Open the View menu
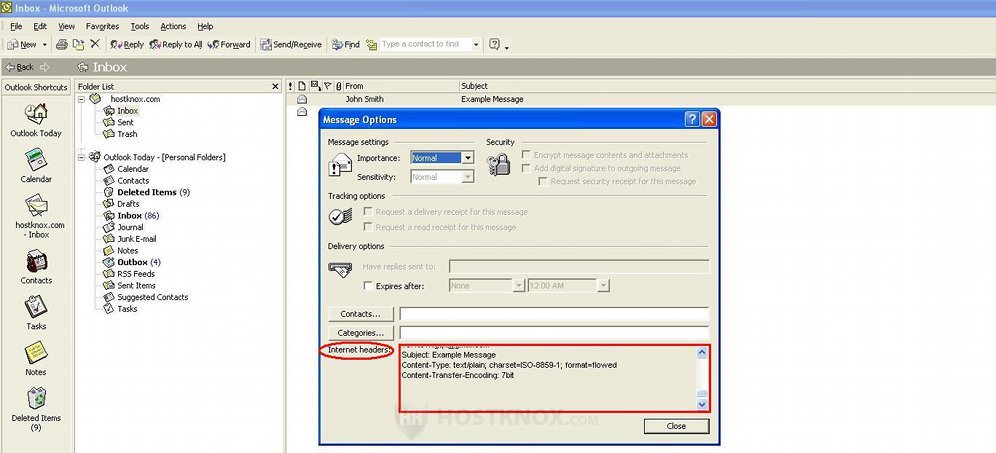This screenshot has width=996, height=453. [67, 27]
